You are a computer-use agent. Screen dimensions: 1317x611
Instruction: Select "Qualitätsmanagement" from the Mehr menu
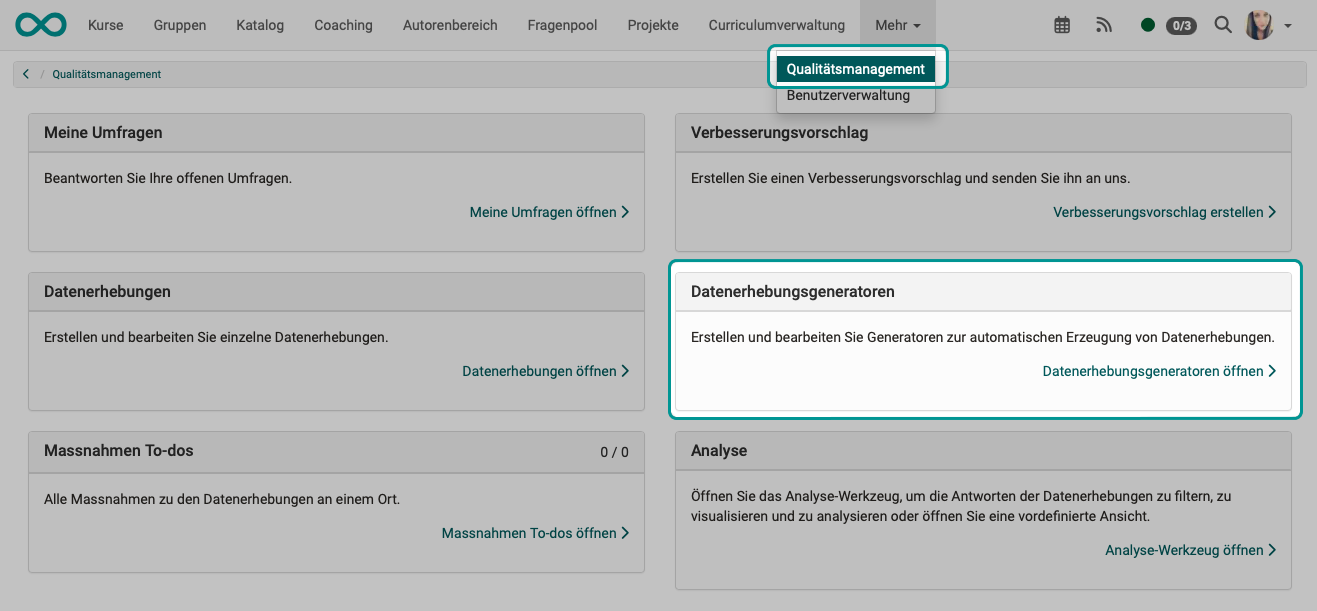click(855, 68)
